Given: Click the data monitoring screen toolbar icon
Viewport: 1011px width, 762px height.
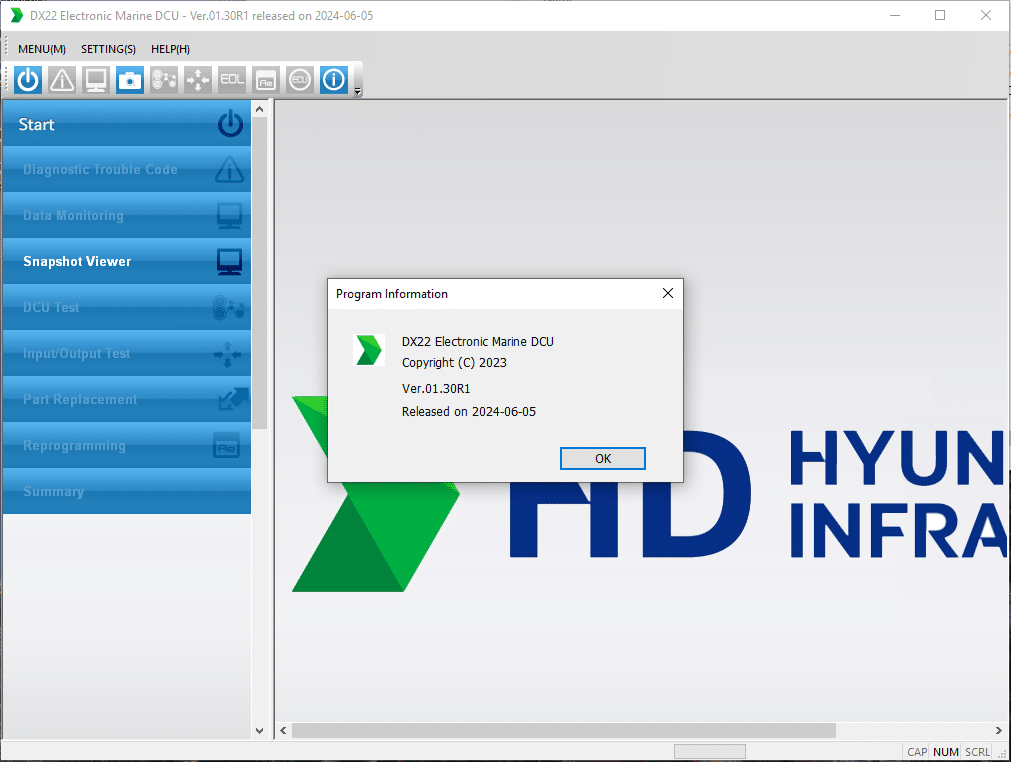Looking at the screenshot, I should click(96, 80).
